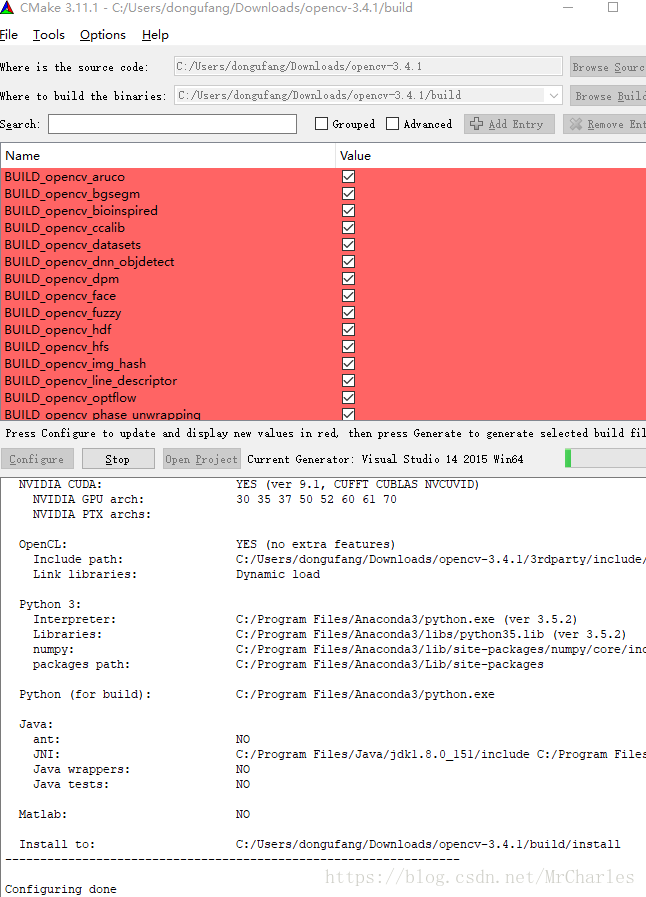Uncheck BUILD_opencv_face value checkbox

tap(348, 296)
